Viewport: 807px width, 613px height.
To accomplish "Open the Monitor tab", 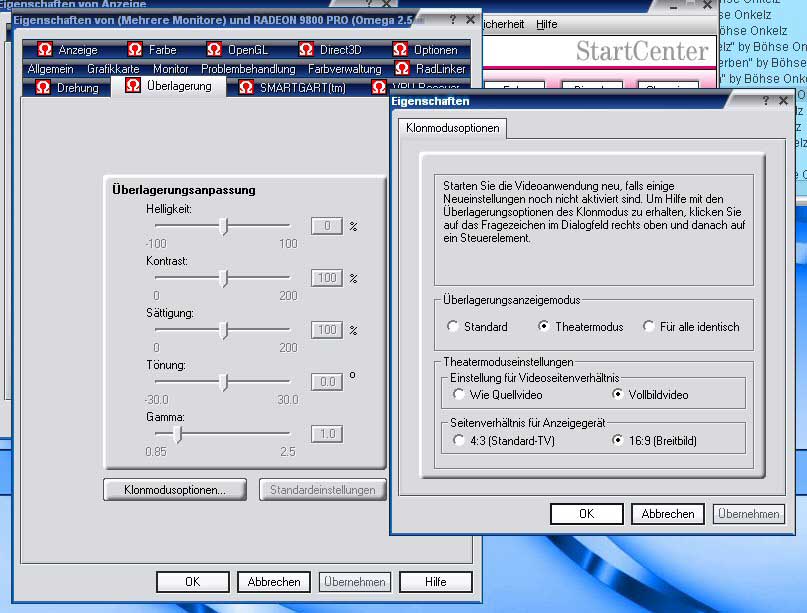I will tap(171, 69).
